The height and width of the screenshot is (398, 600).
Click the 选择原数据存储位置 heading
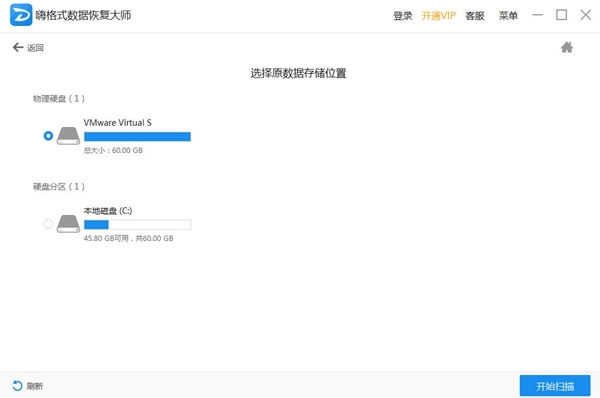click(298, 73)
